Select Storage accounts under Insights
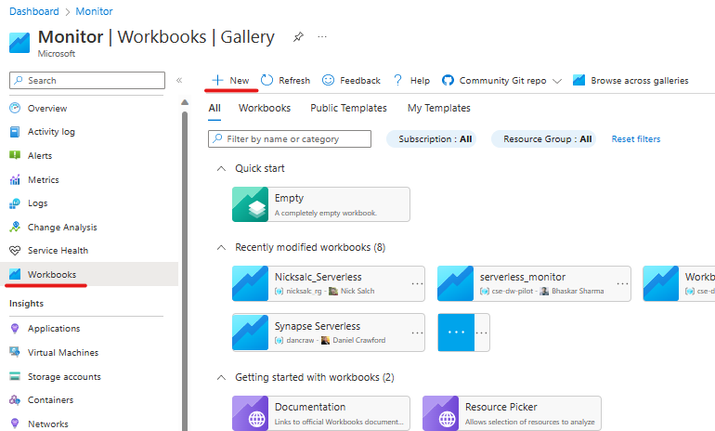The height and width of the screenshot is (431, 715). coord(64,377)
